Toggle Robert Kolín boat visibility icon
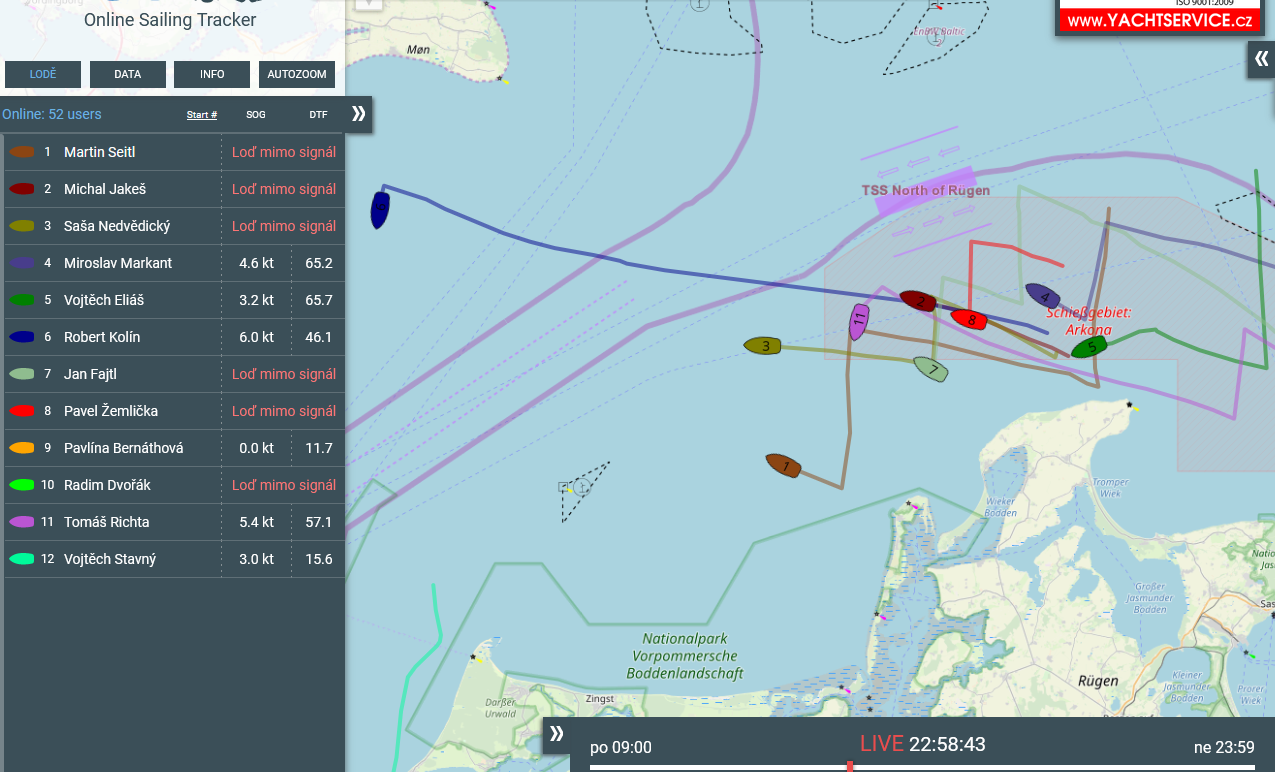The image size is (1275, 772). point(22,337)
